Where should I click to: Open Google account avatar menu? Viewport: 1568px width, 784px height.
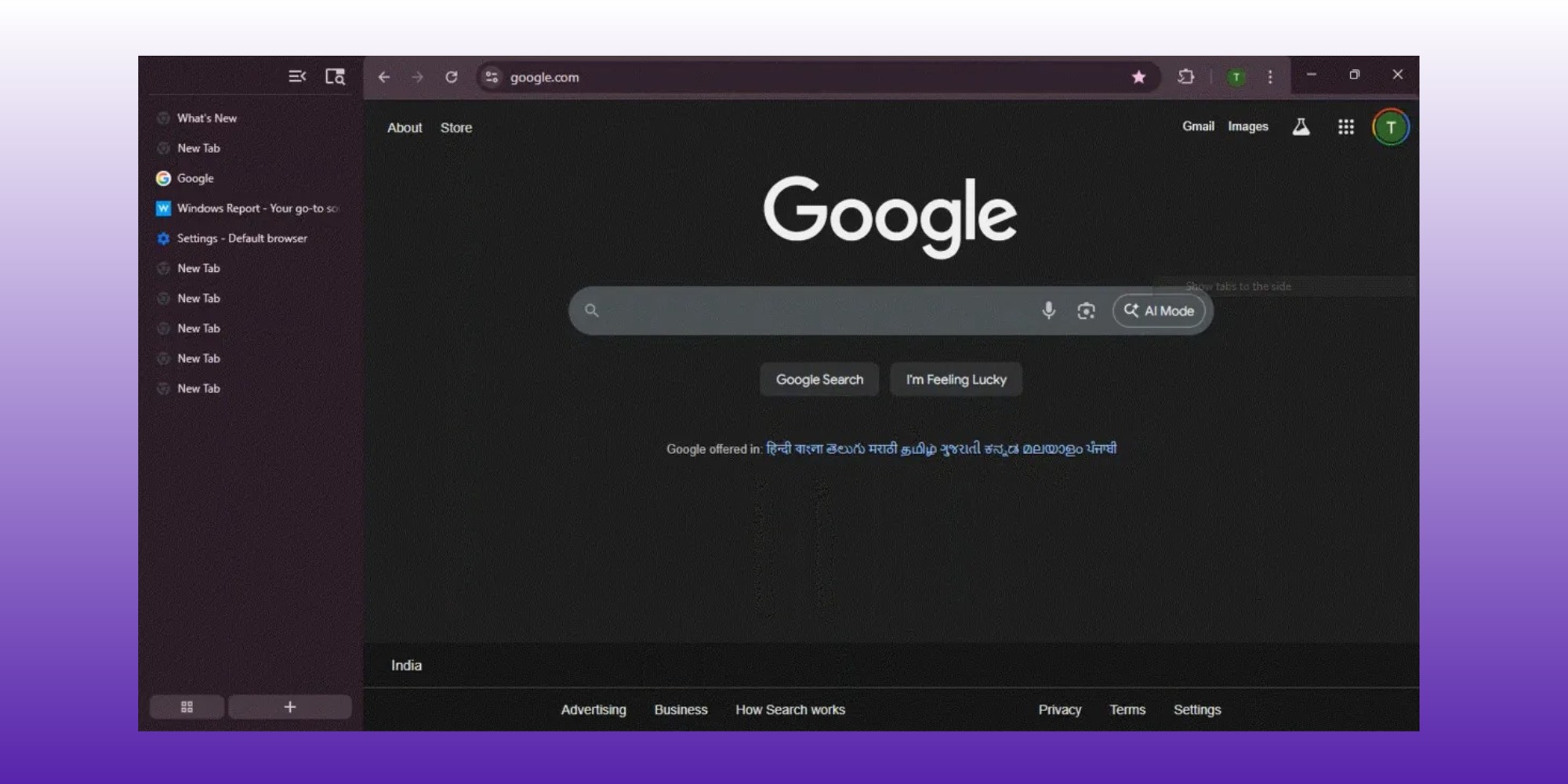[1390, 128]
